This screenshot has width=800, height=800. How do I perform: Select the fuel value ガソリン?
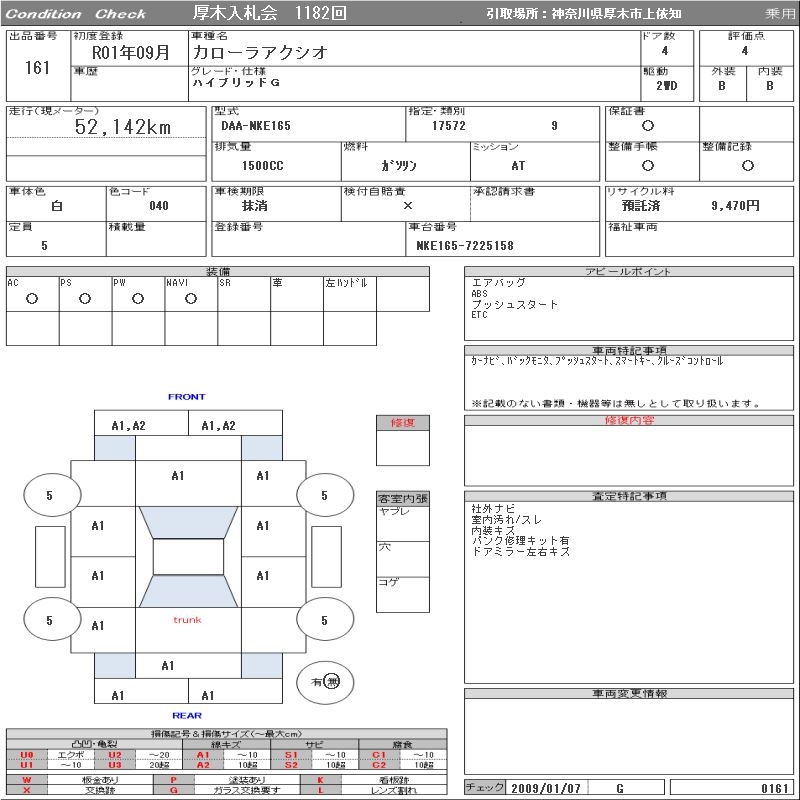coord(398,165)
